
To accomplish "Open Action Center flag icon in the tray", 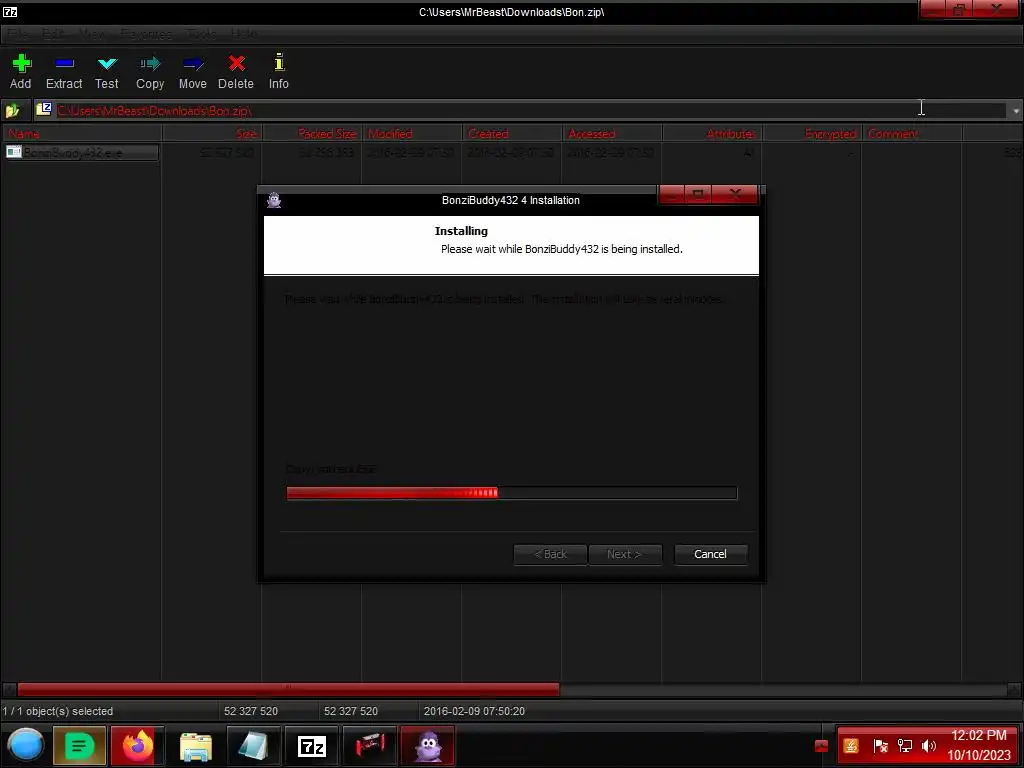I will (x=880, y=746).
